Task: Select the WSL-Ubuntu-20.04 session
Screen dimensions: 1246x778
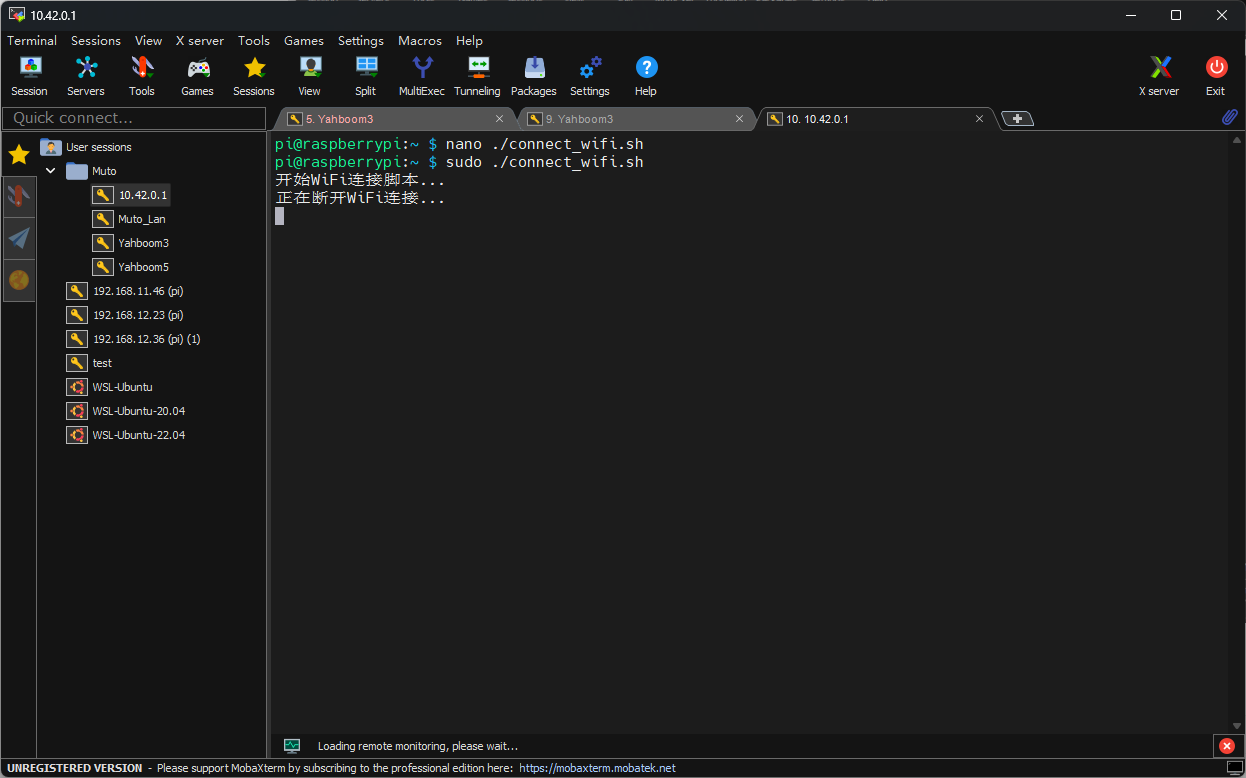Action: [x=138, y=411]
